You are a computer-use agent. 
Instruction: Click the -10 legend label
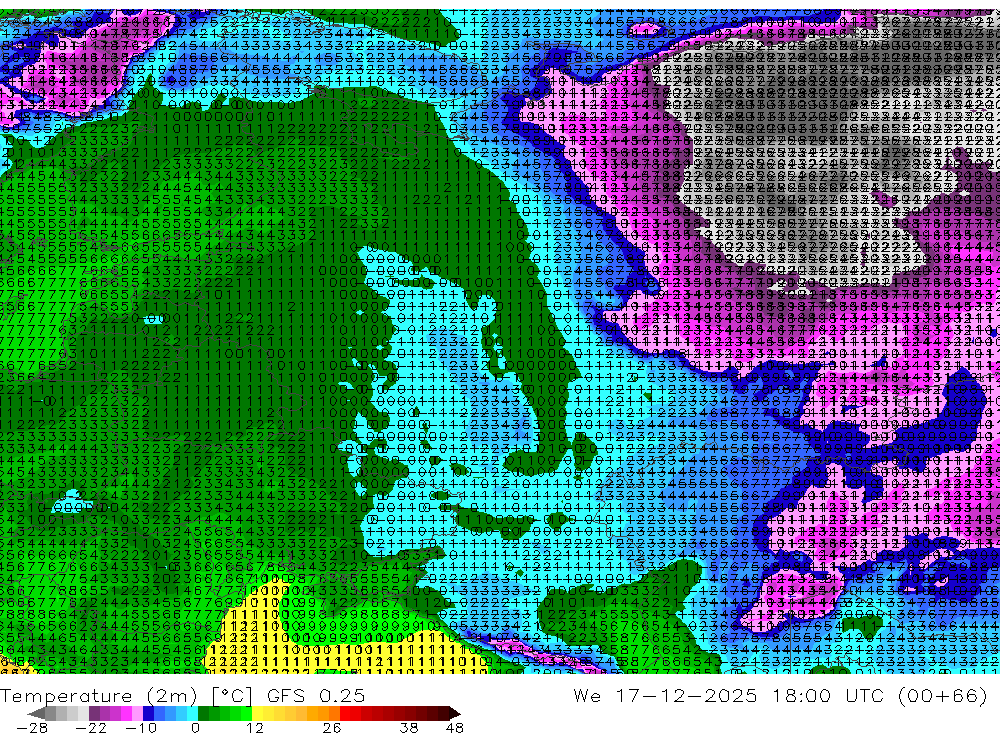click(x=141, y=727)
